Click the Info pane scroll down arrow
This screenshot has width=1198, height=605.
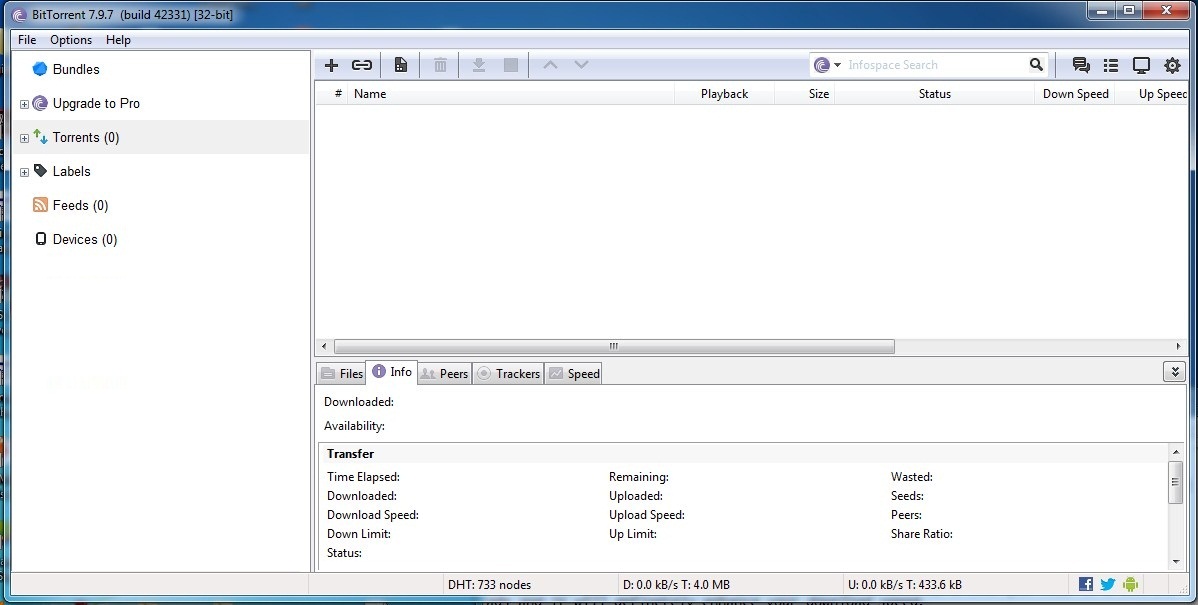[x=1176, y=561]
